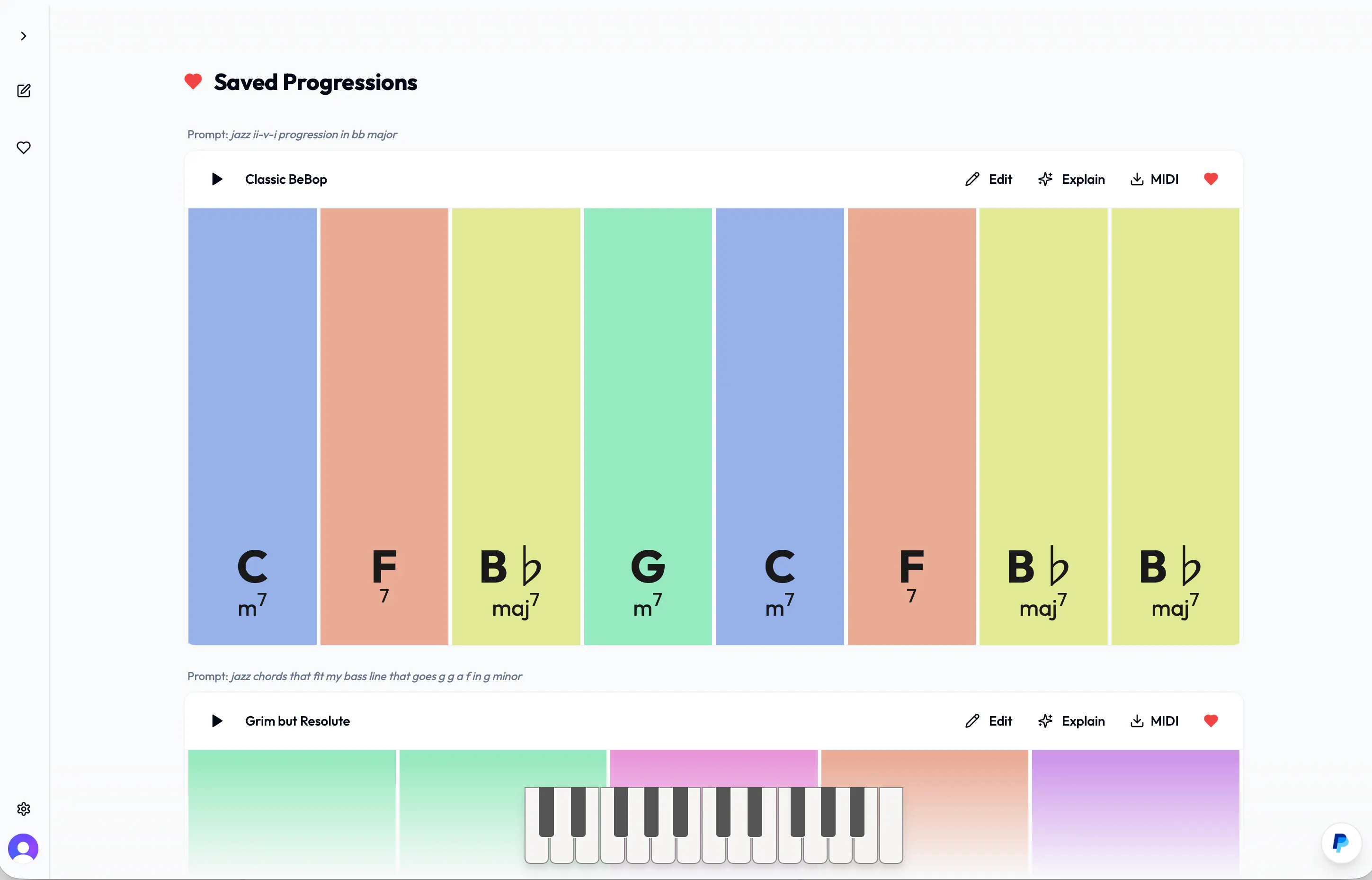Select the last B♭maj7 chord block
Viewport: 1372px width, 880px height.
[1175, 426]
